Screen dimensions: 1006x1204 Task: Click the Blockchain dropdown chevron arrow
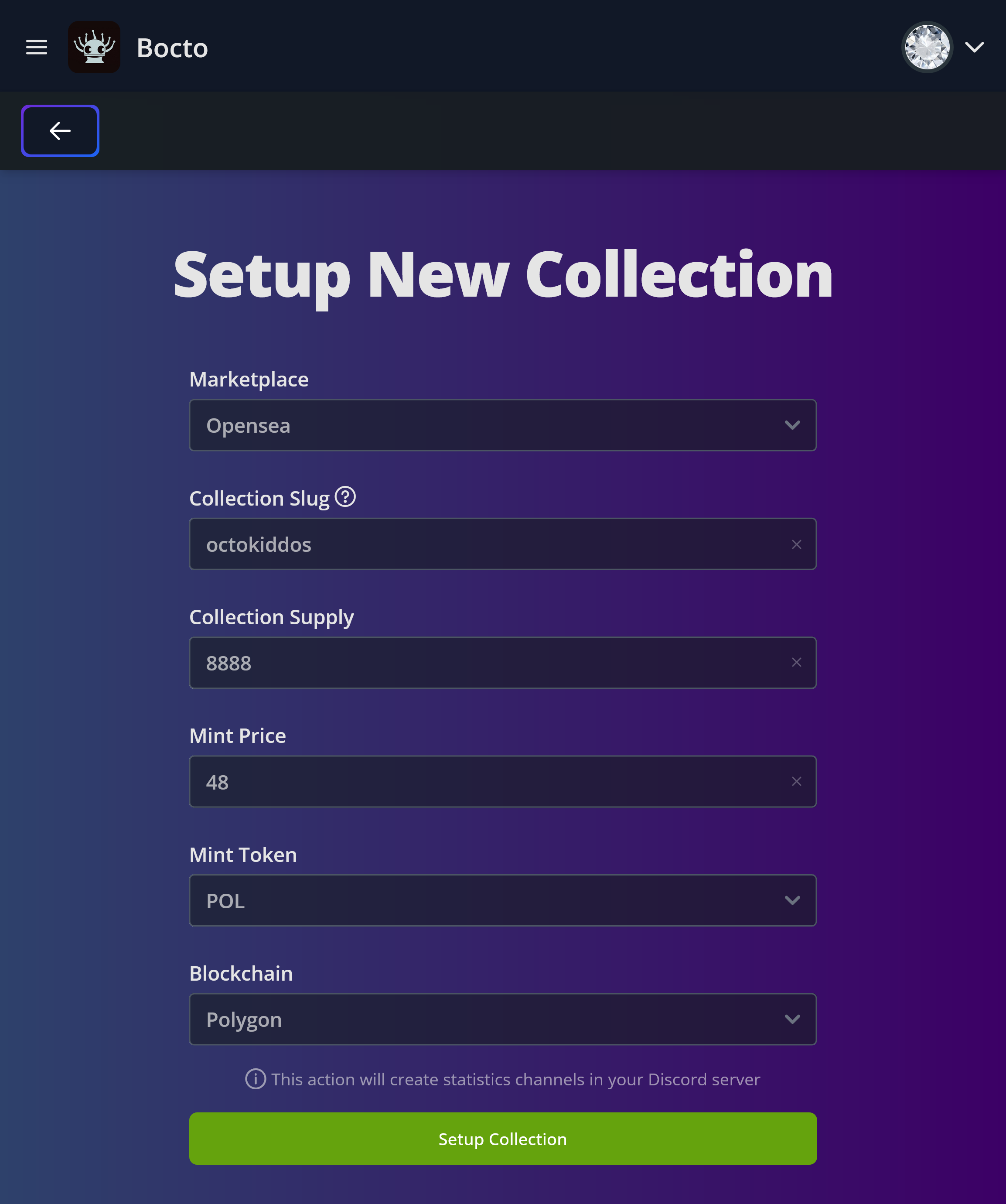point(792,1019)
